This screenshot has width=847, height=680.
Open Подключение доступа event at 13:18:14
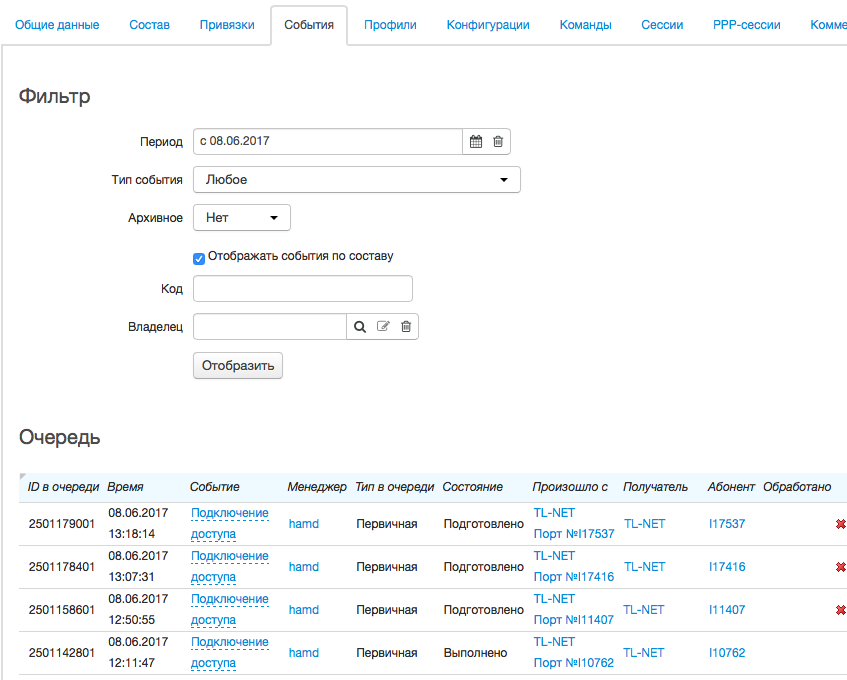click(x=230, y=523)
